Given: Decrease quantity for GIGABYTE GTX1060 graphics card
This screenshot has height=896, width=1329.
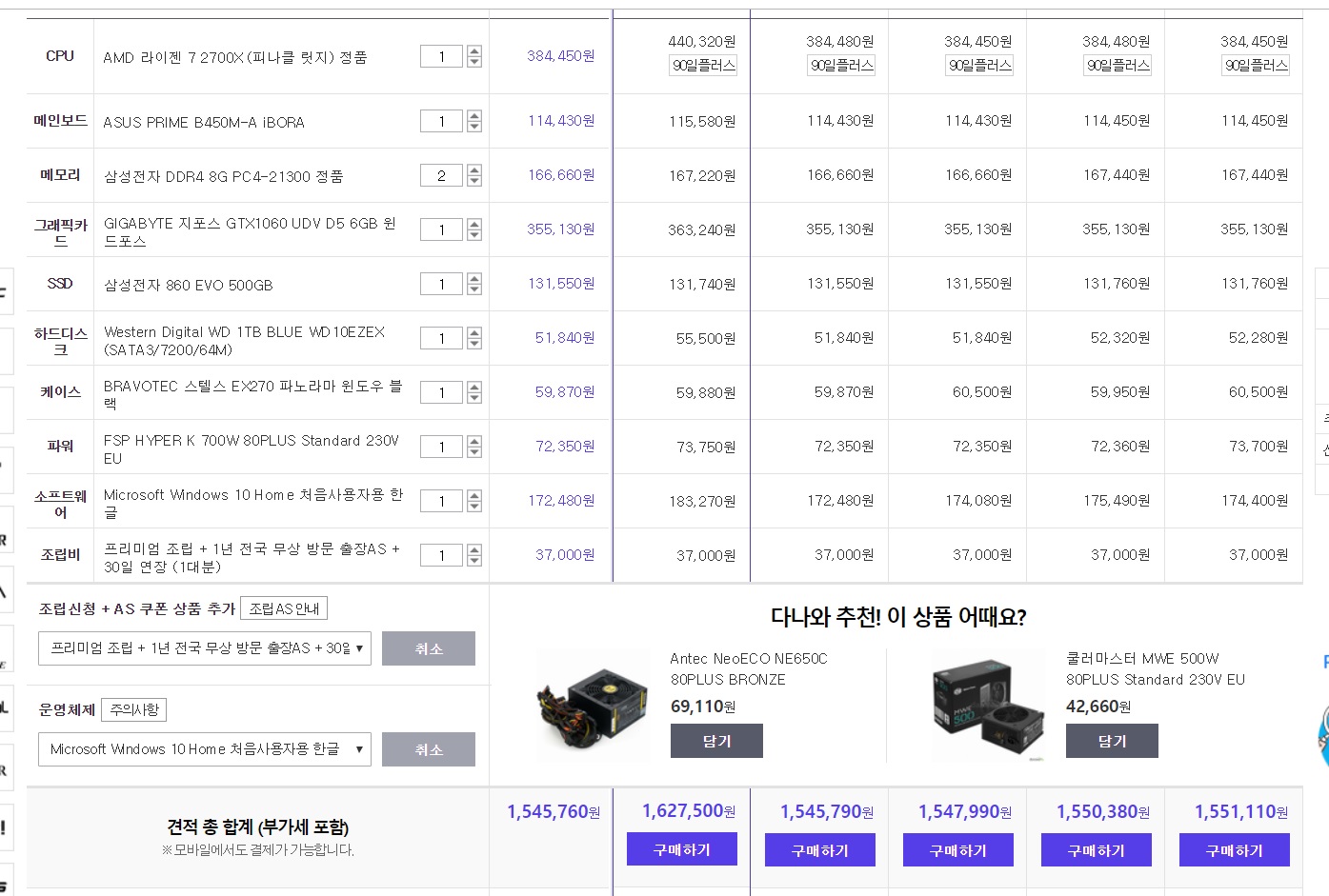Looking at the screenshot, I should pos(474,235).
